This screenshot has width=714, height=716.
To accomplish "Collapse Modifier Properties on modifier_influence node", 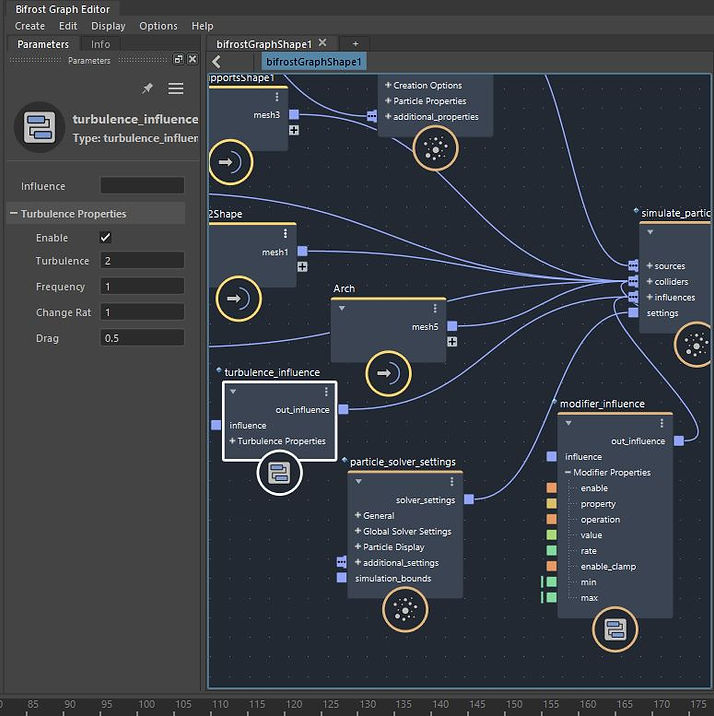I will click(568, 472).
